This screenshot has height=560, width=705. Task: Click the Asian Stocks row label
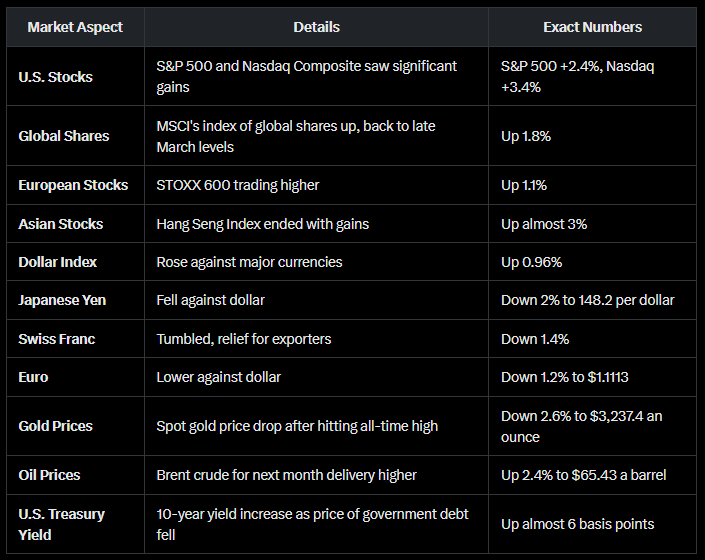pos(60,224)
